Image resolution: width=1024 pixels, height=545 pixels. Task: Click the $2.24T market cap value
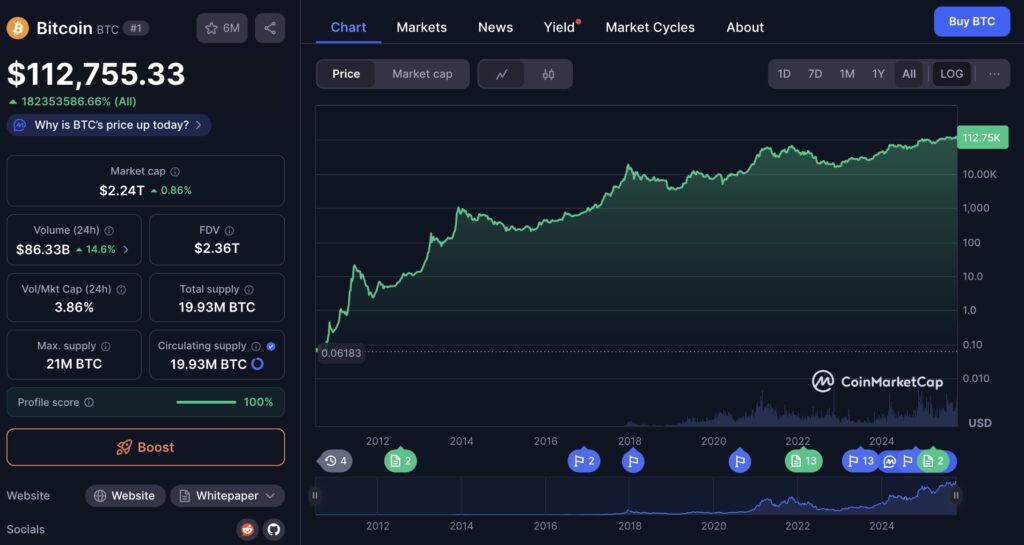[122, 191]
